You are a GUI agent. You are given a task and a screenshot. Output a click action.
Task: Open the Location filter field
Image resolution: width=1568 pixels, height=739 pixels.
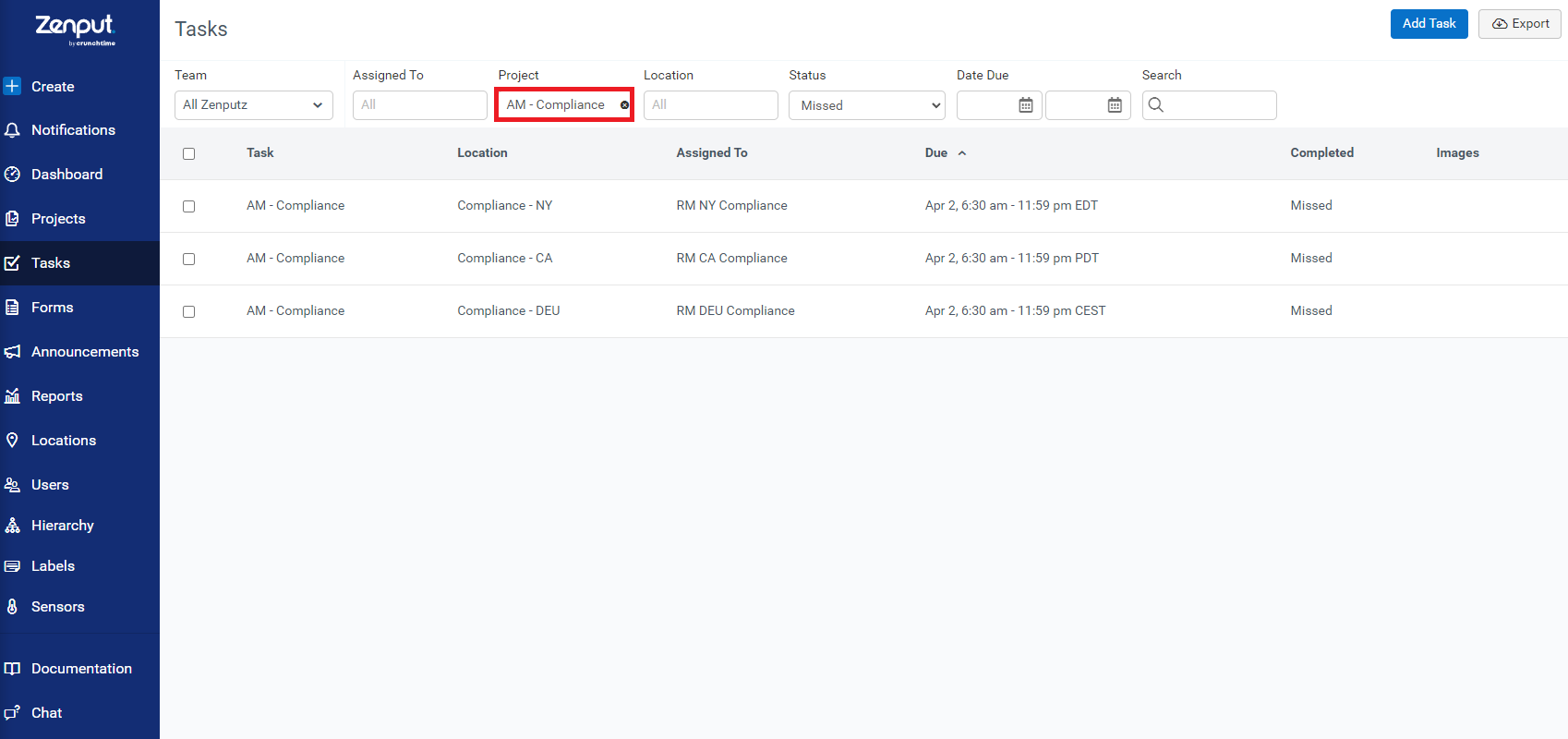(711, 105)
